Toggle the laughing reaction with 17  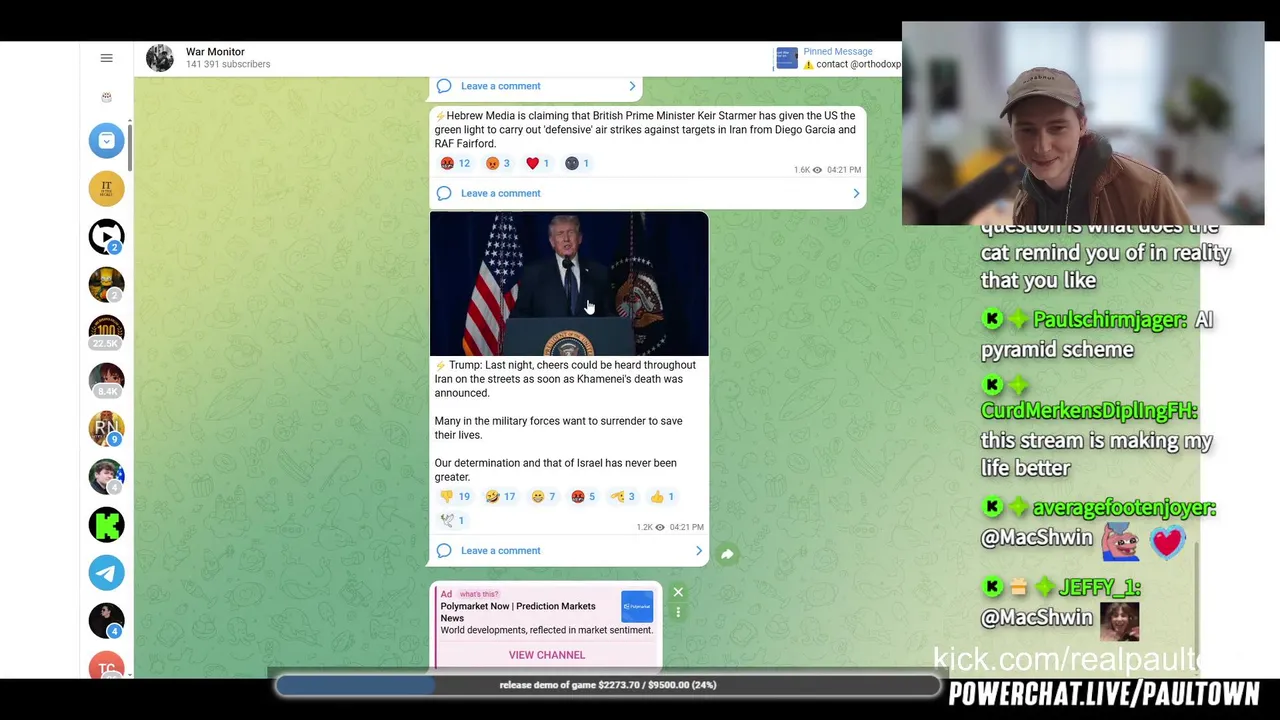[500, 496]
